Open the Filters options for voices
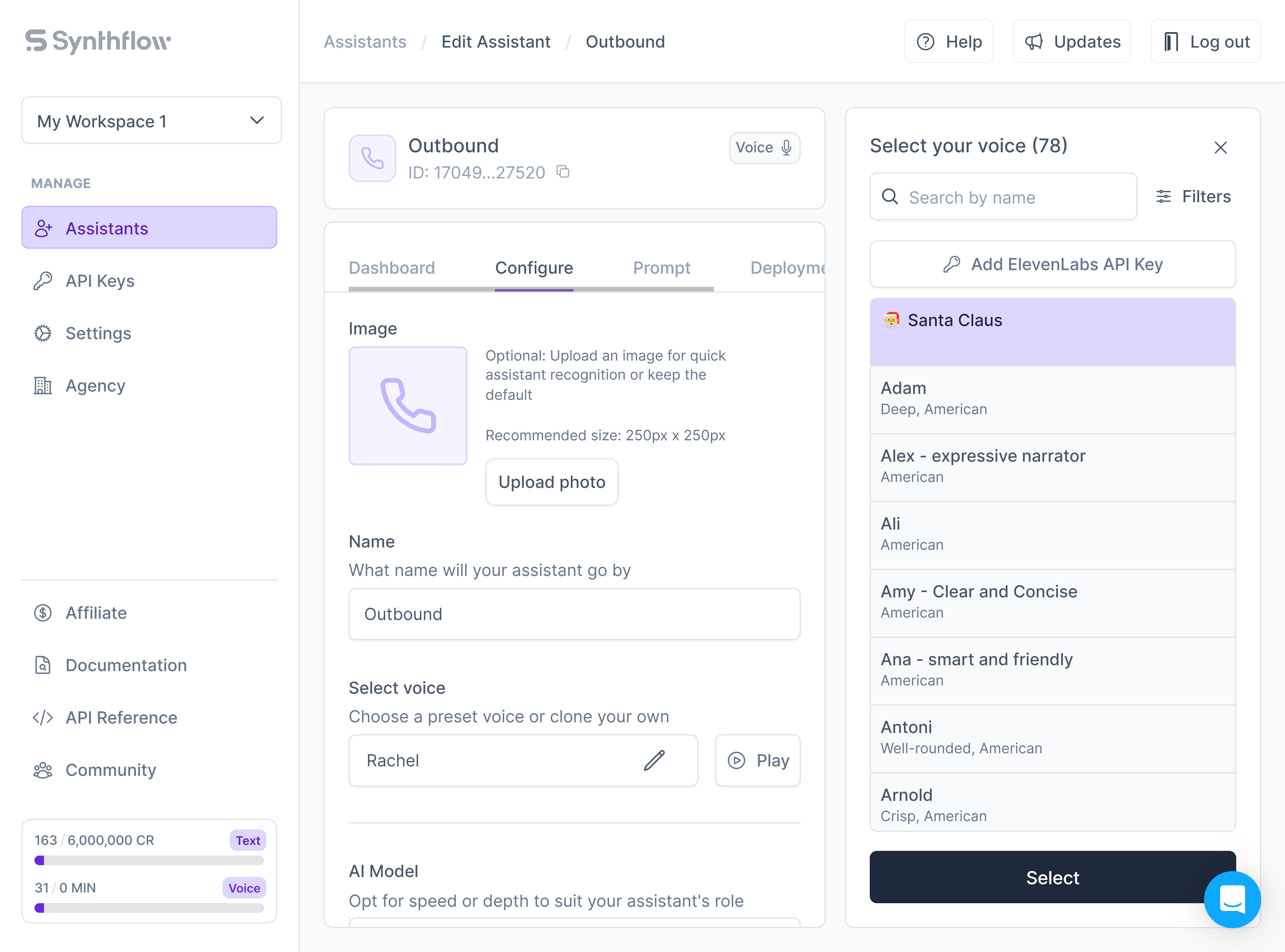1285x952 pixels. [1193, 197]
